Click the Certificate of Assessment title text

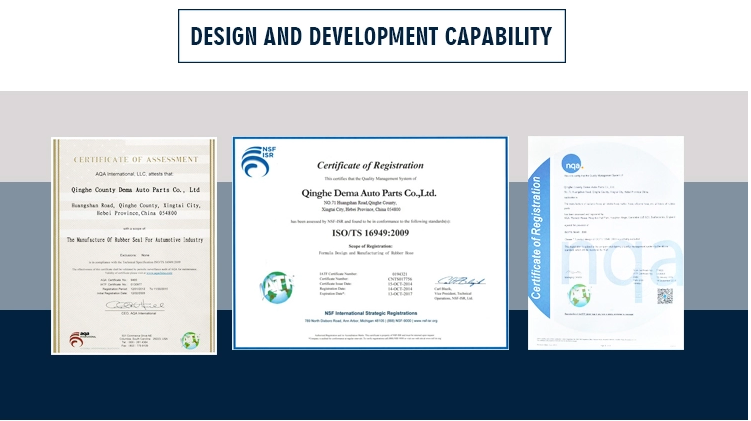click(133, 160)
